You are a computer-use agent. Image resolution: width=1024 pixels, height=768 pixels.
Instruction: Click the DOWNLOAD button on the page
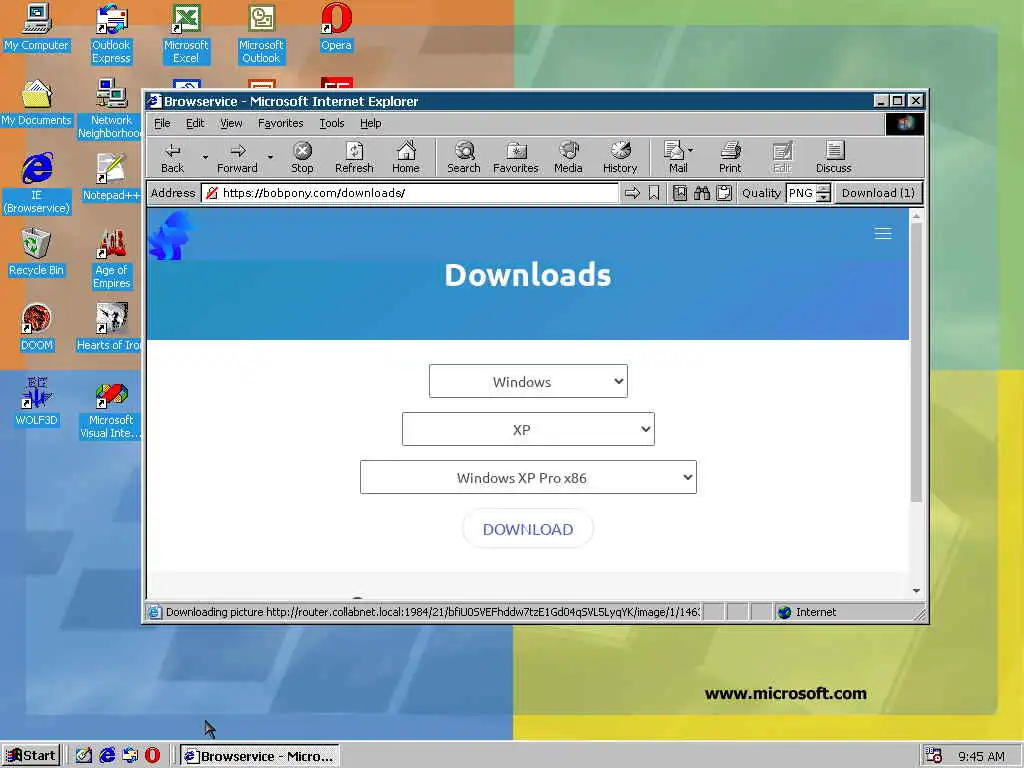point(528,529)
